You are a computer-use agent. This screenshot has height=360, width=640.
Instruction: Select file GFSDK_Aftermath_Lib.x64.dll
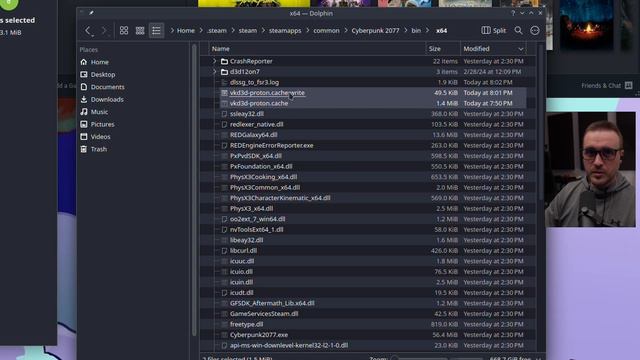272,303
